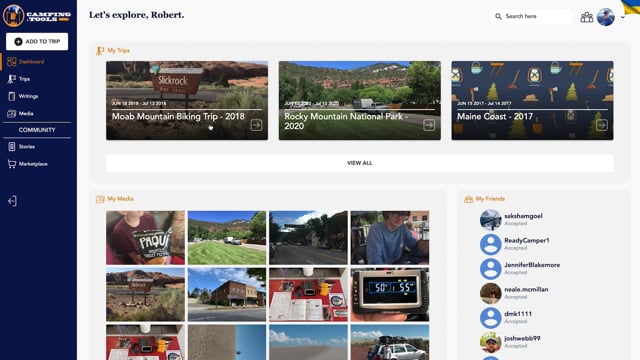This screenshot has height=360, width=640.
Task: Click the user profile avatar
Action: coord(606,17)
